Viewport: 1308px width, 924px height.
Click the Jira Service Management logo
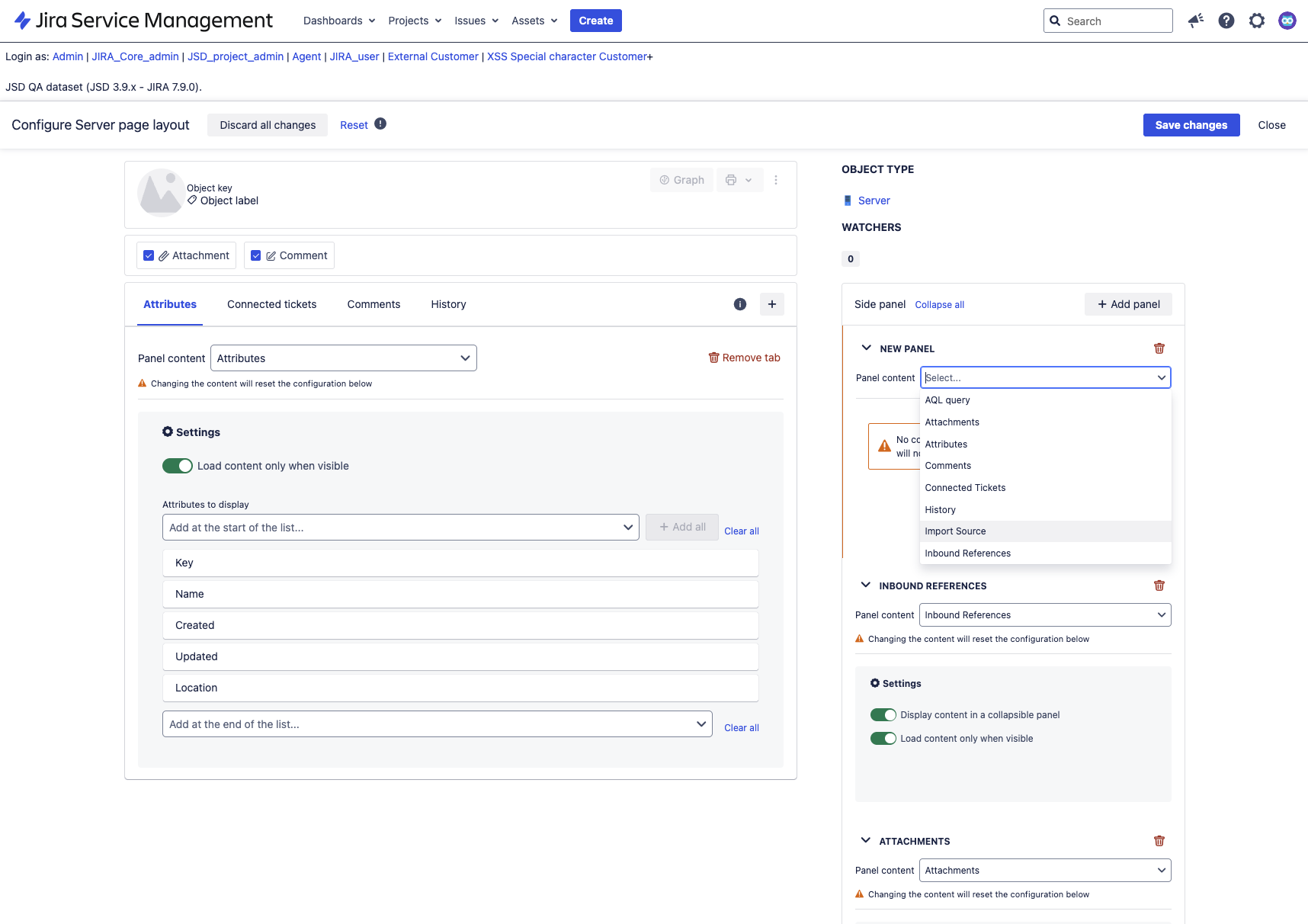click(x=143, y=21)
